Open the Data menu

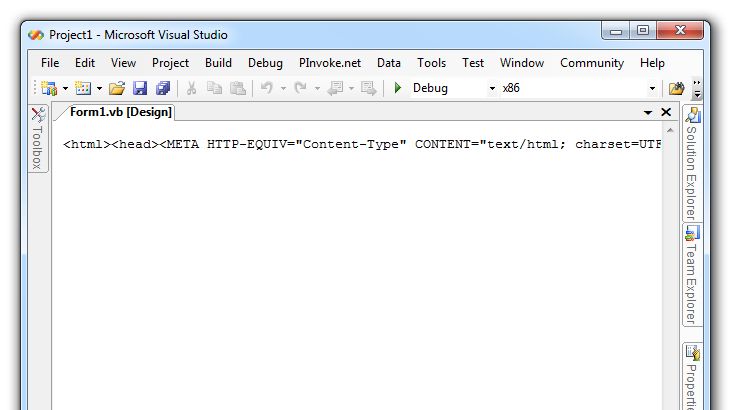click(x=389, y=63)
